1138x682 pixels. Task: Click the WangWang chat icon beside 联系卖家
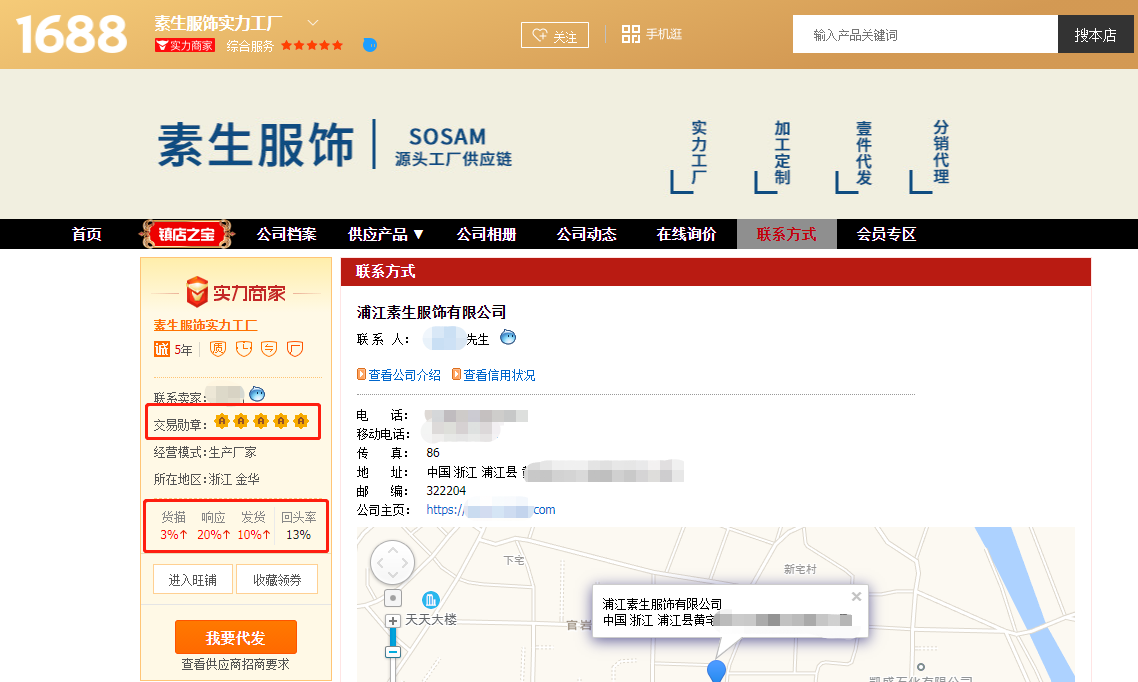pos(257,394)
